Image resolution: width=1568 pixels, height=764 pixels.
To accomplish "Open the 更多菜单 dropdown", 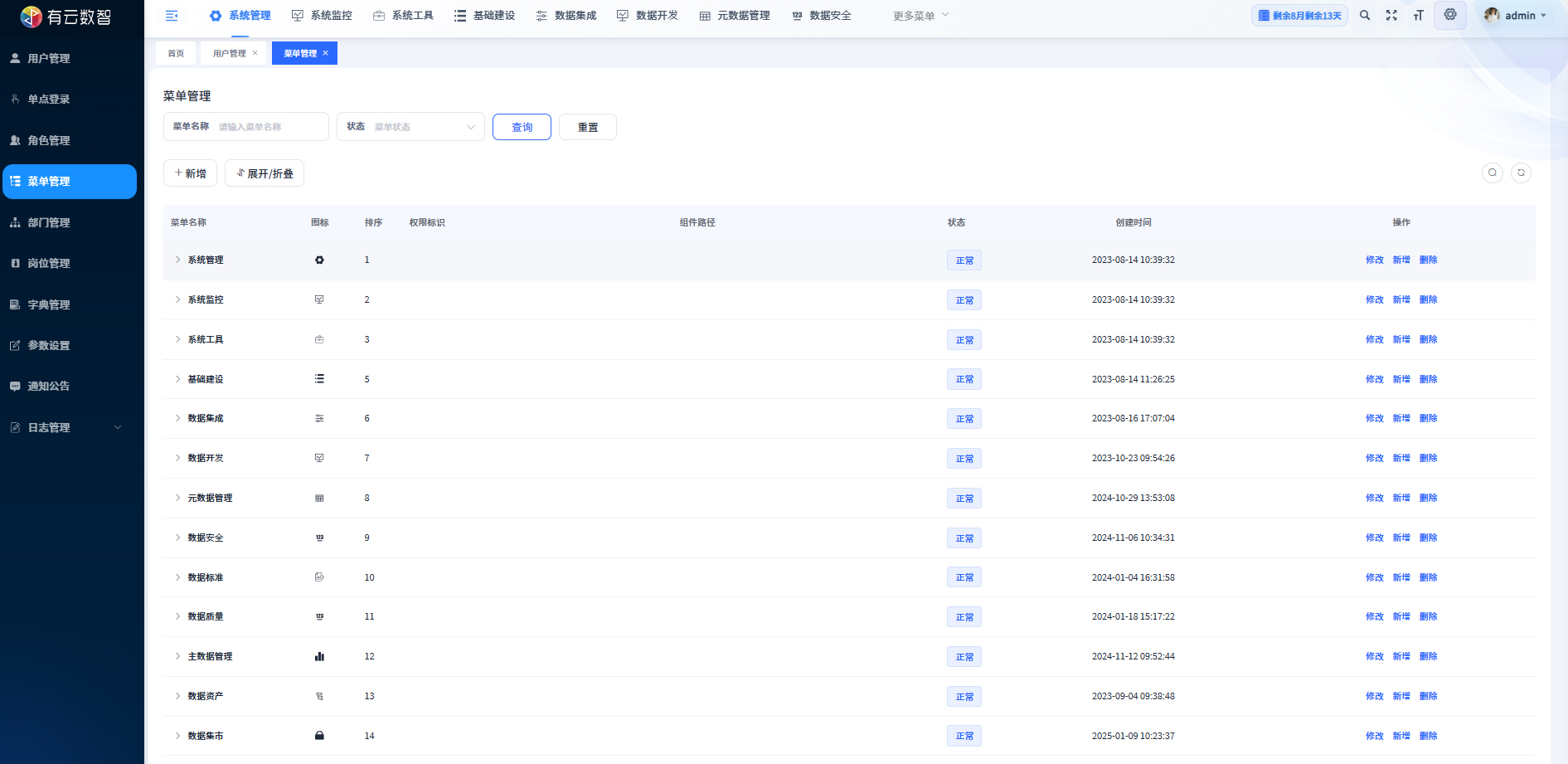I will click(920, 16).
